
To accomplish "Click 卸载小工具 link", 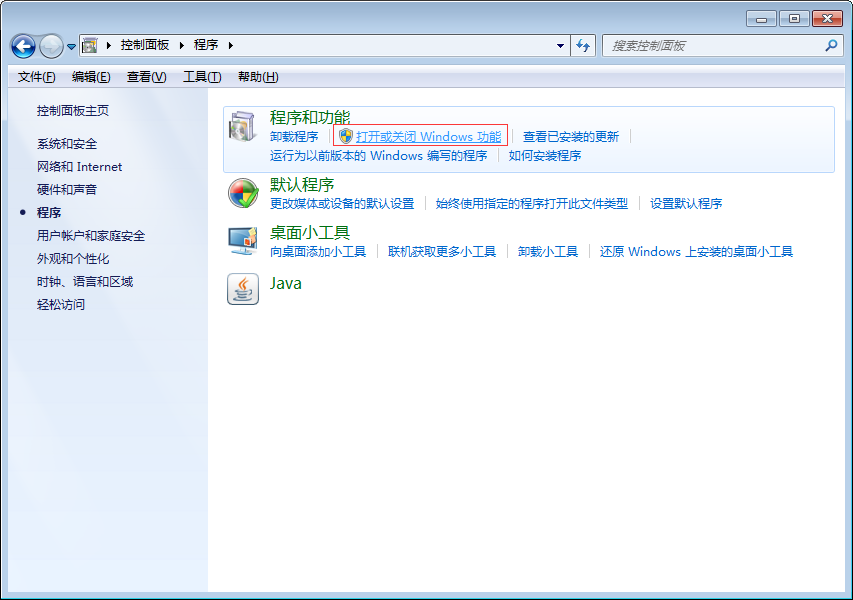I will (x=548, y=252).
